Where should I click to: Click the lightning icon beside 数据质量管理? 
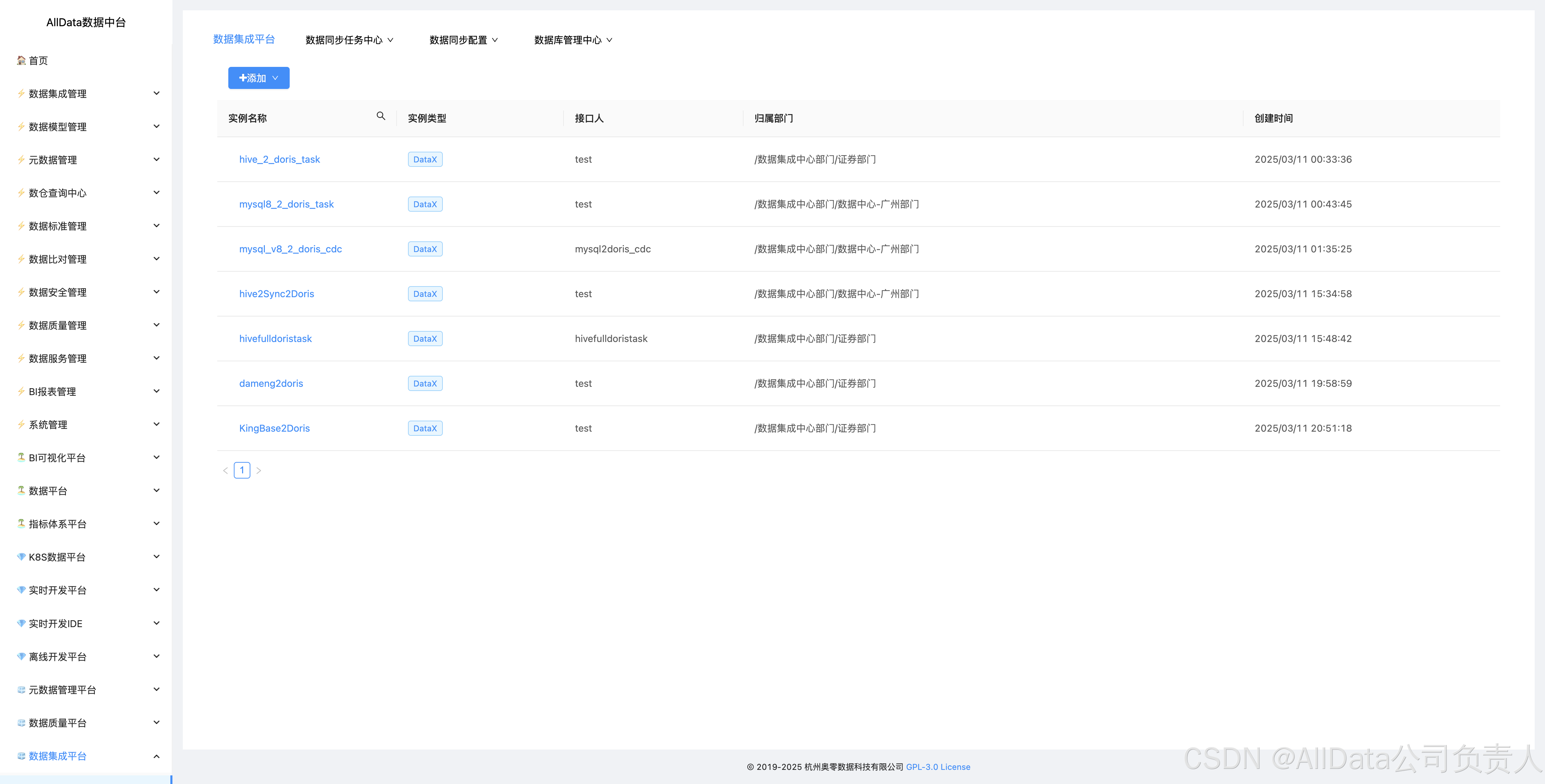click(22, 325)
